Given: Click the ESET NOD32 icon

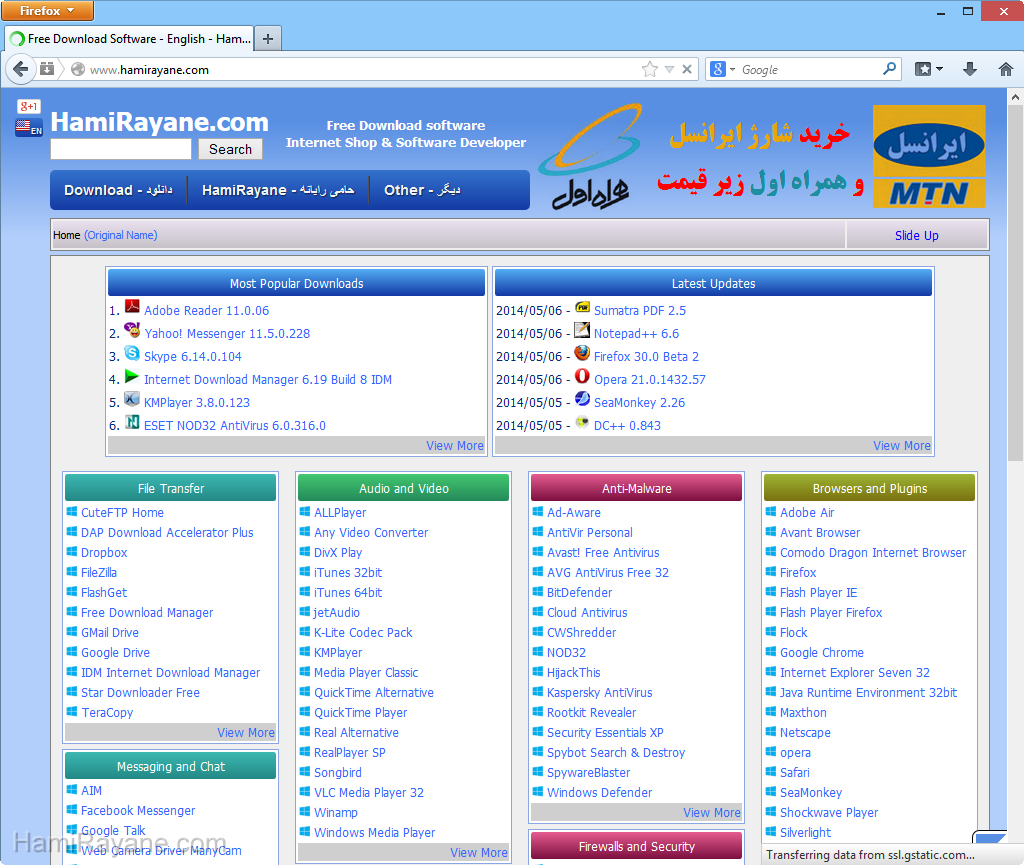Looking at the screenshot, I should (x=133, y=422).
